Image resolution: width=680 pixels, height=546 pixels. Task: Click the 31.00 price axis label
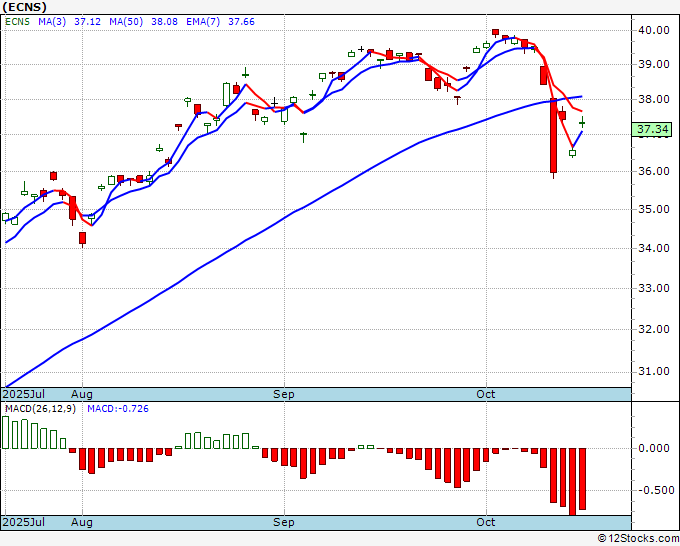pos(654,372)
